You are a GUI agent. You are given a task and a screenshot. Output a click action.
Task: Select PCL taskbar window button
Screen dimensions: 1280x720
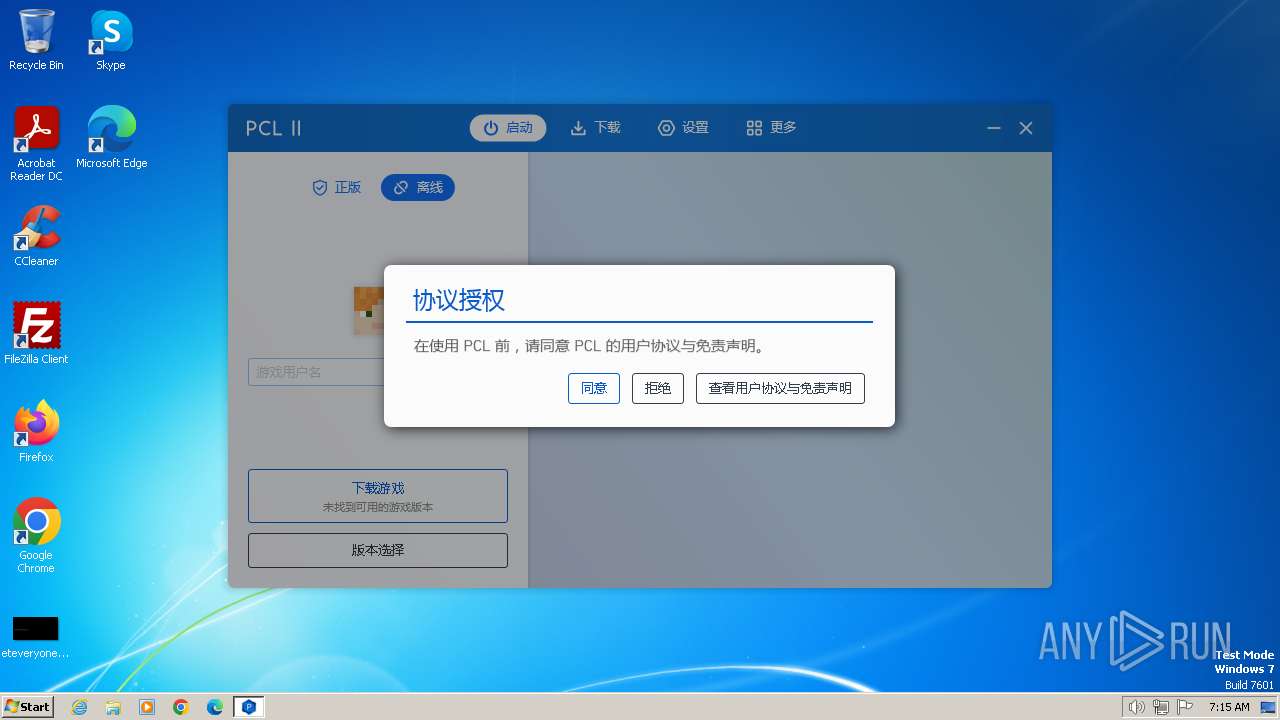(249, 707)
